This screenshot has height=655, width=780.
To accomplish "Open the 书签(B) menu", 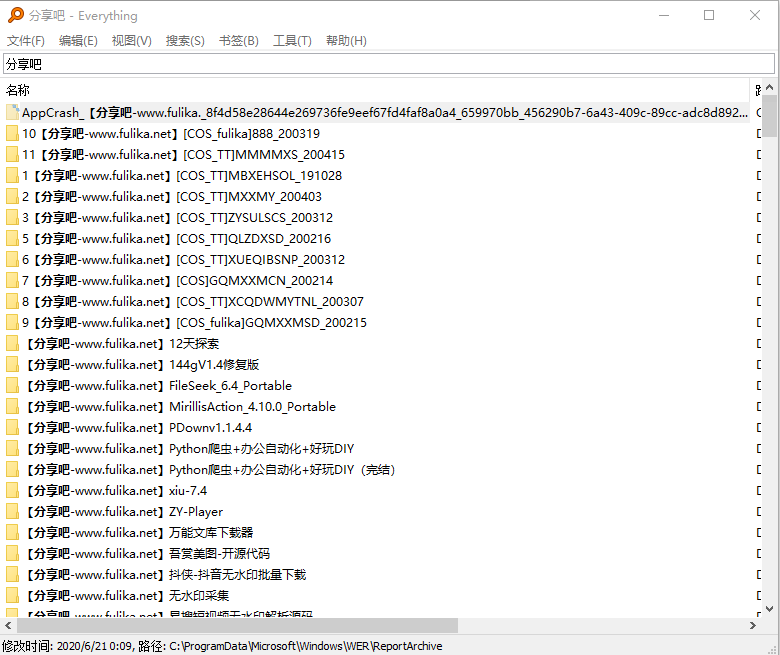I will click(x=239, y=41).
